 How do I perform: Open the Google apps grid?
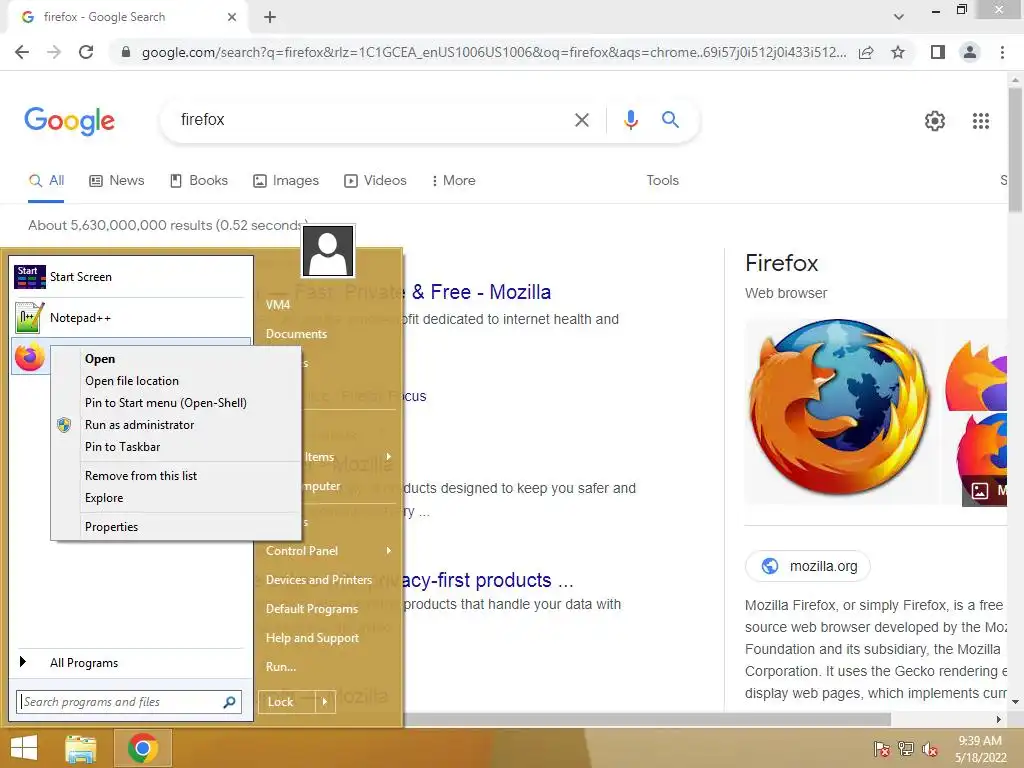(981, 121)
